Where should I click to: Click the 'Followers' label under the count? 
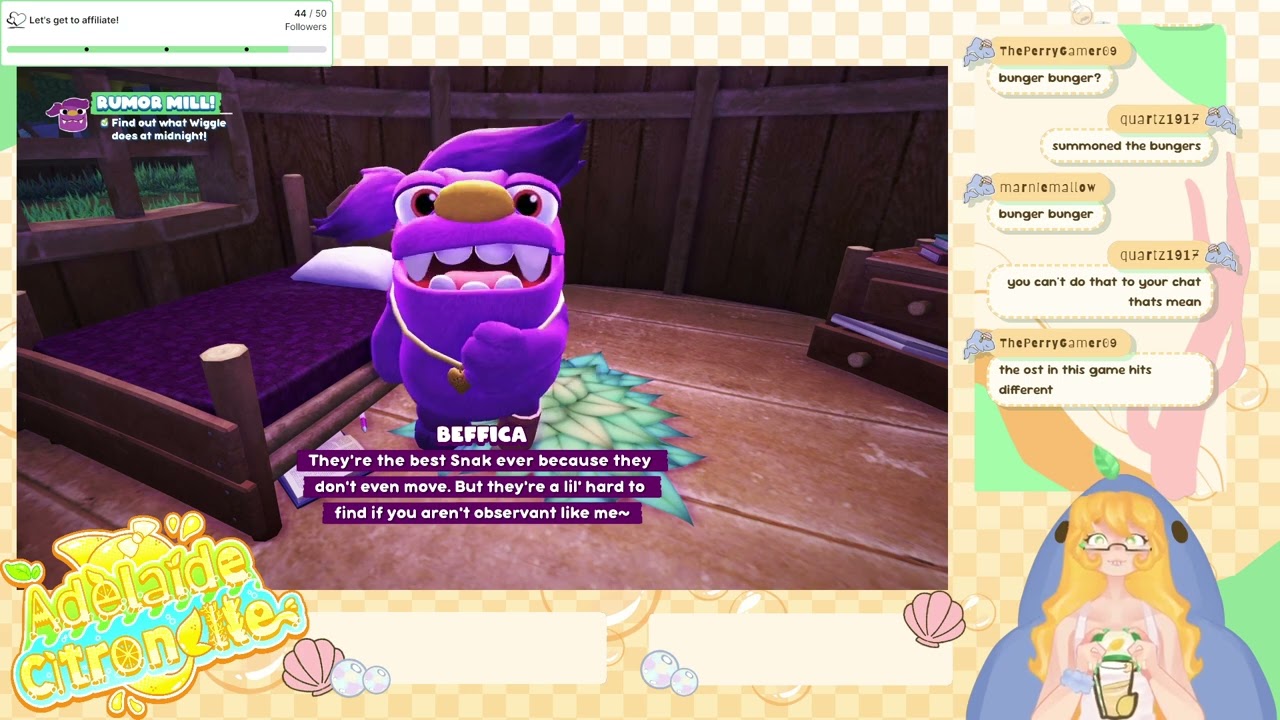coord(306,27)
